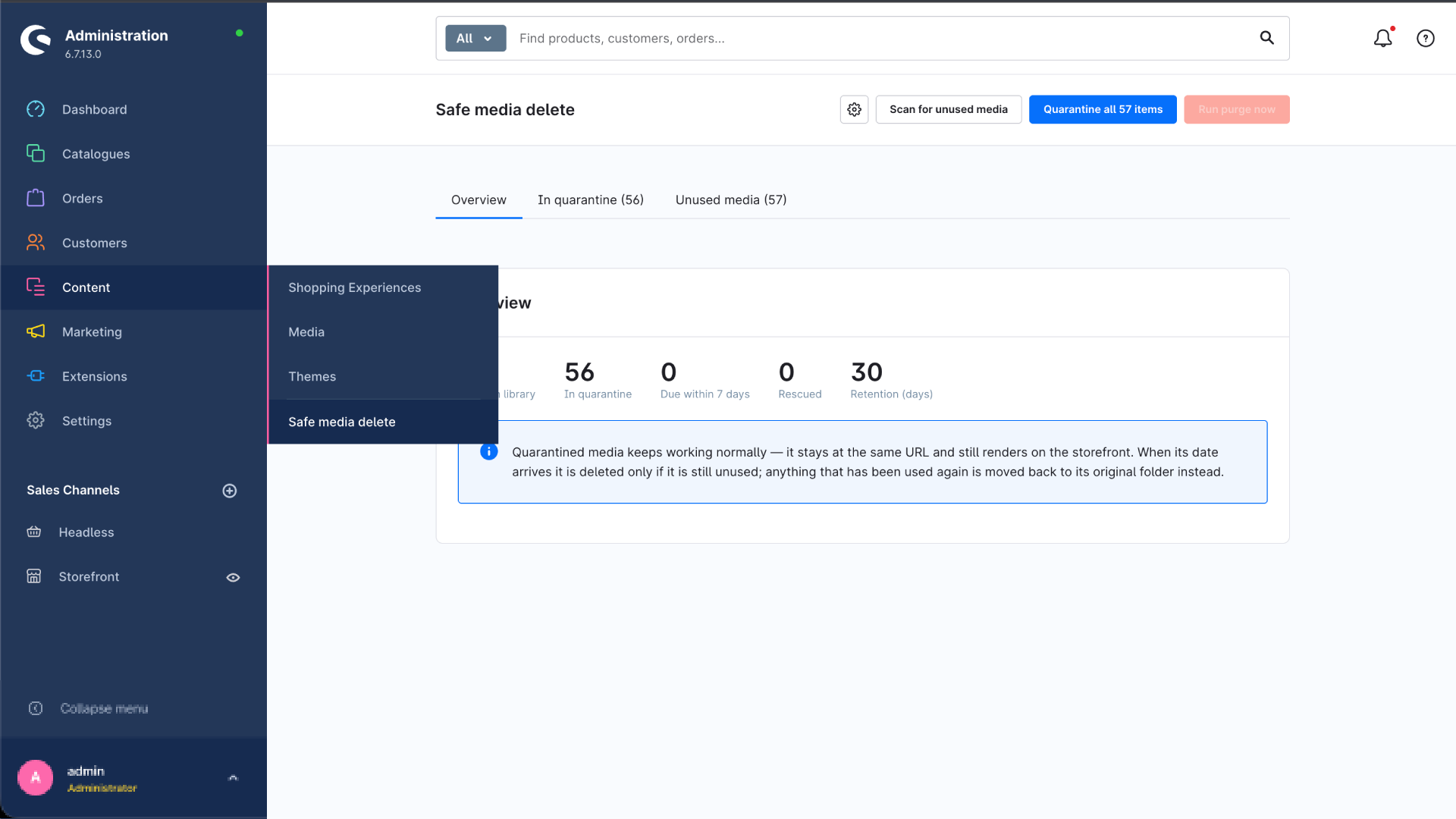Viewport: 1456px width, 819px height.
Task: Switch to the Overview tab
Action: tap(479, 199)
